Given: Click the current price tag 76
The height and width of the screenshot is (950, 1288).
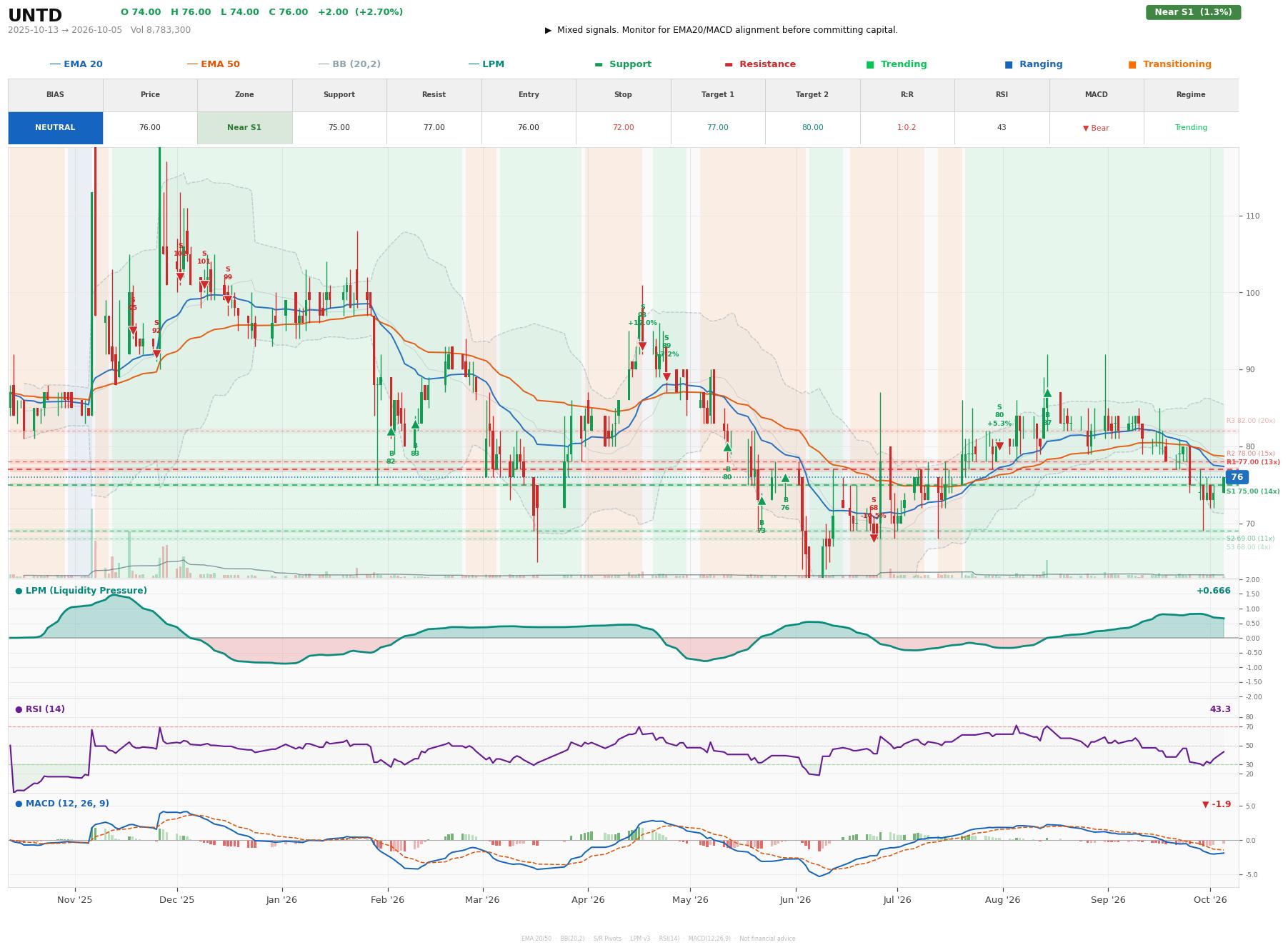Looking at the screenshot, I should 1237,477.
